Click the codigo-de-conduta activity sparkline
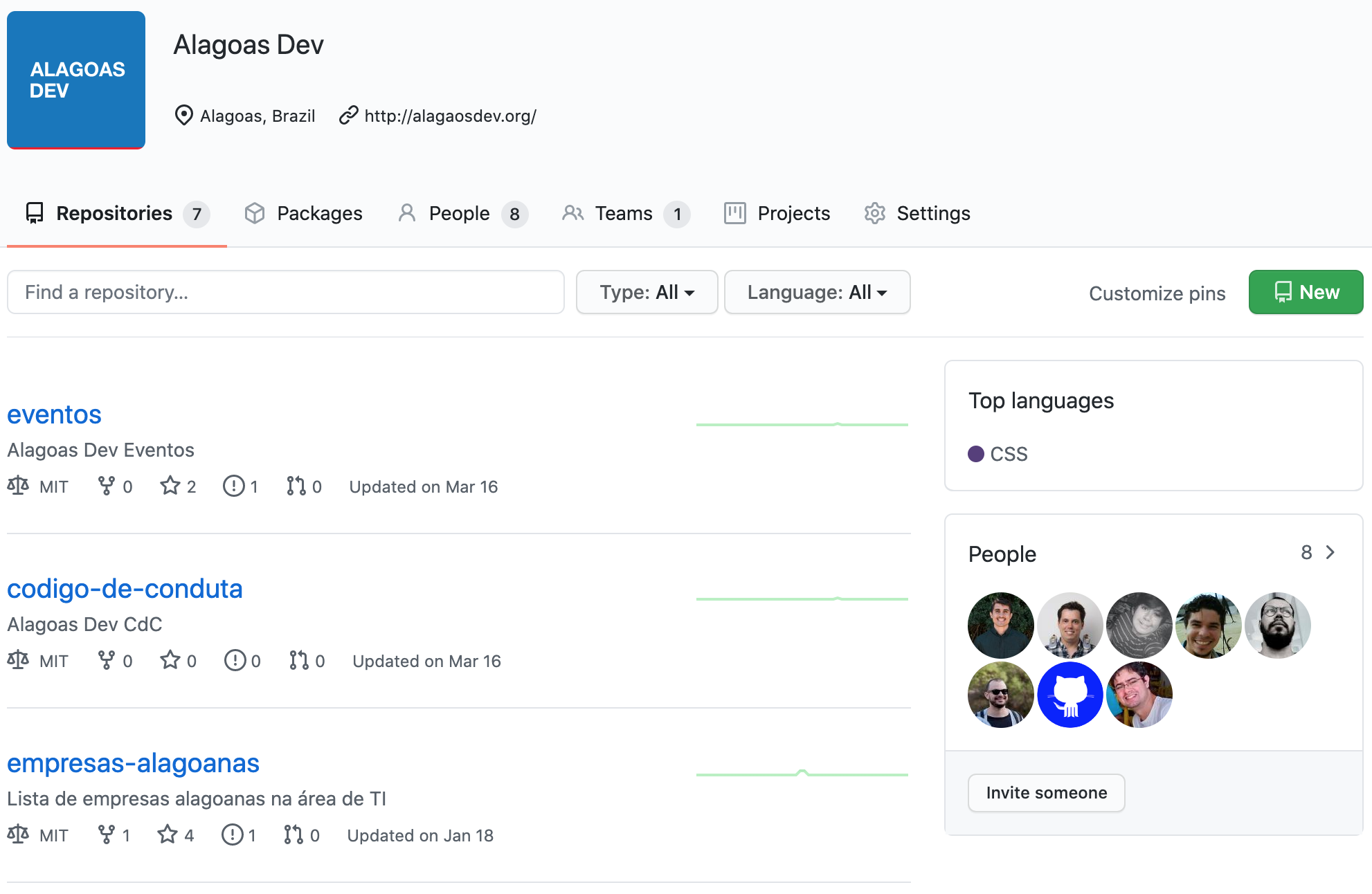Viewport: 1372px width, 894px height. tap(802, 599)
